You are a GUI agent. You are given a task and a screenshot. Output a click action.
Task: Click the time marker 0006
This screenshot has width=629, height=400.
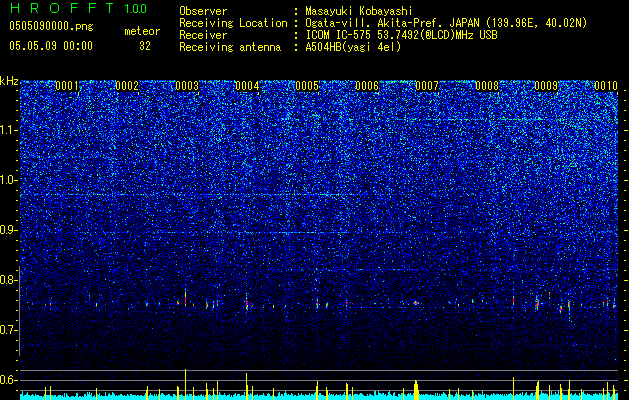367,86
